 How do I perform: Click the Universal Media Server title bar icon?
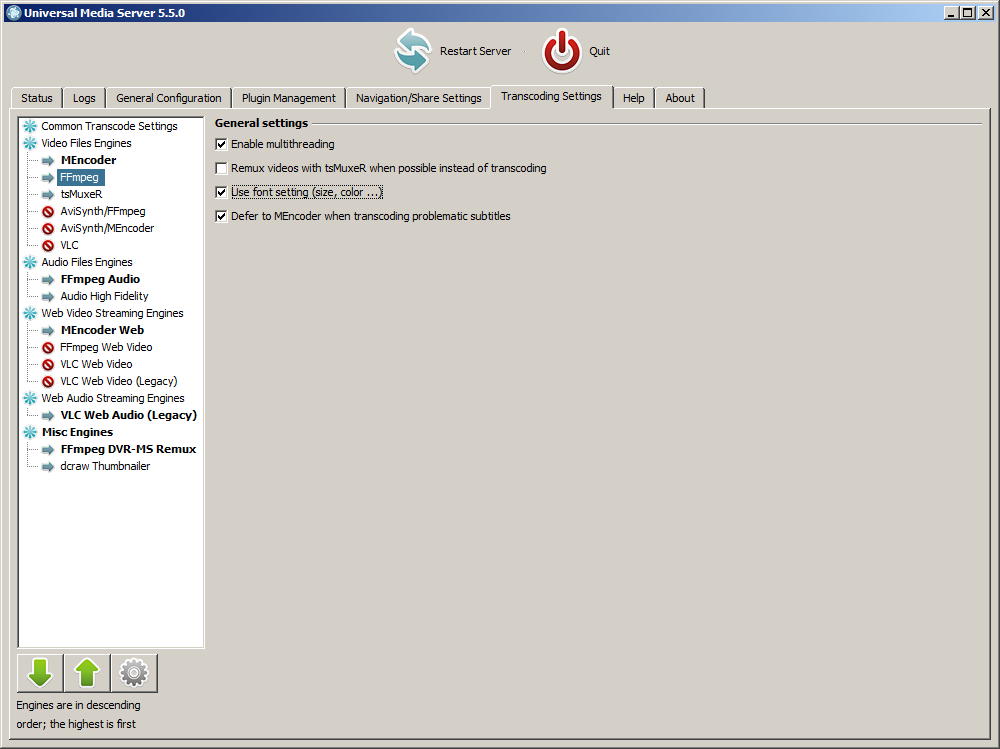(x=13, y=13)
